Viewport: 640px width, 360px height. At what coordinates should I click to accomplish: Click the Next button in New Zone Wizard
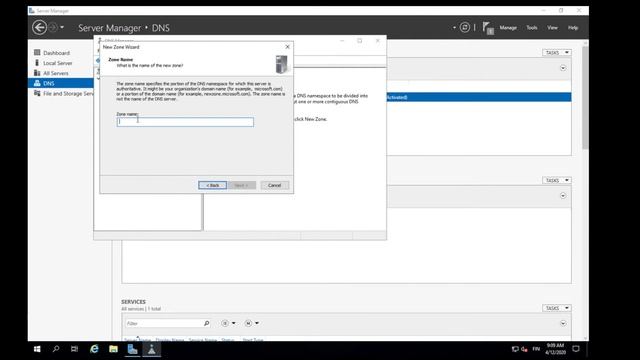(x=242, y=185)
